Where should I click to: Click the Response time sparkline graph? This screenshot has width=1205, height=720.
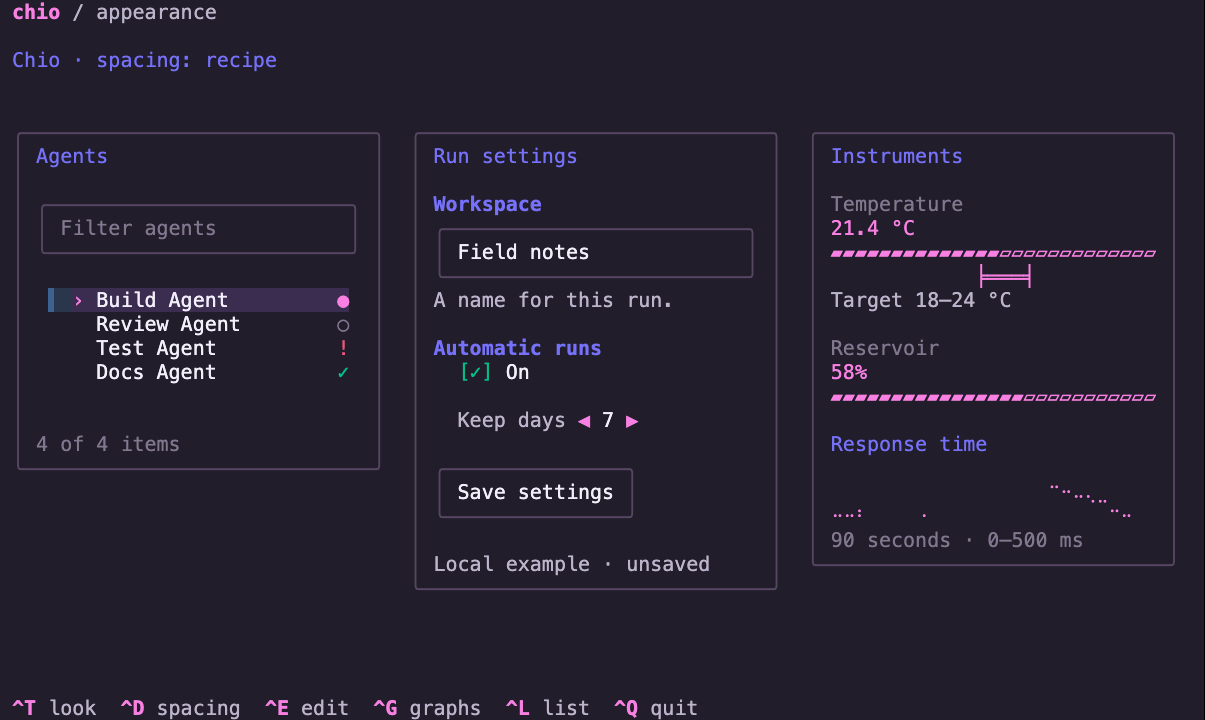tap(982, 501)
